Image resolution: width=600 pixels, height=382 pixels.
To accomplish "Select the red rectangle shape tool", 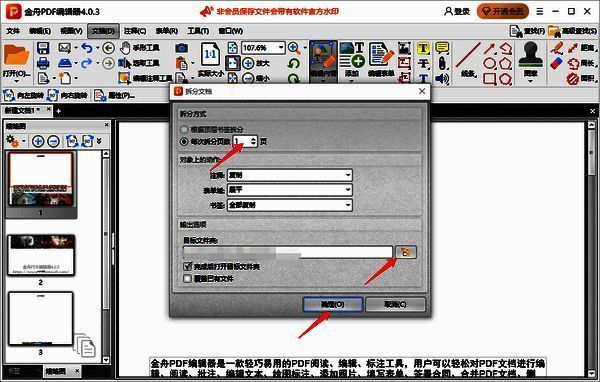I will click(x=489, y=79).
